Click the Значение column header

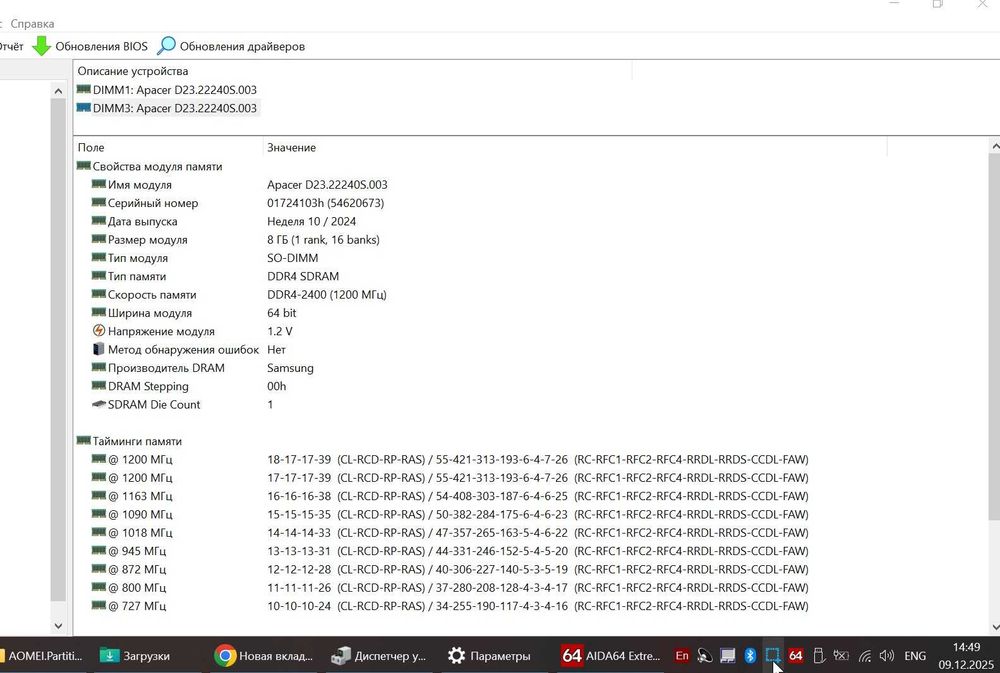[291, 147]
